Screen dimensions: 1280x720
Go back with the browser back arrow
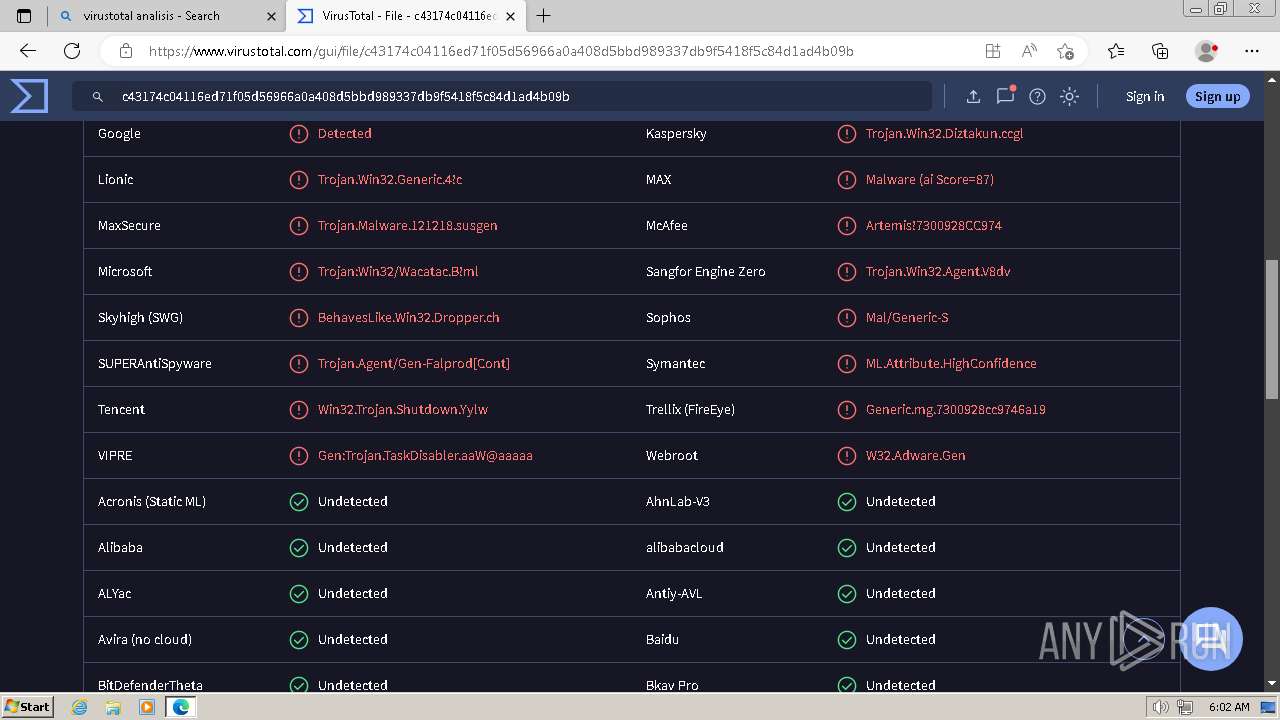point(28,51)
